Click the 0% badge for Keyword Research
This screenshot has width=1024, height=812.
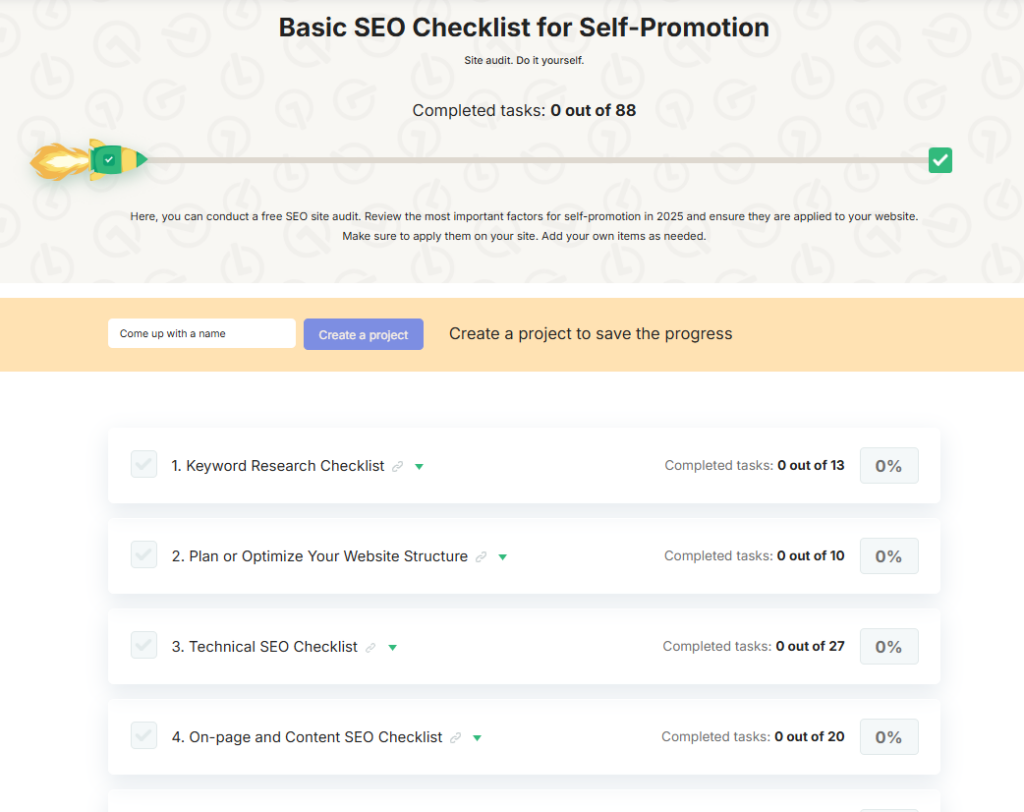[x=888, y=466]
